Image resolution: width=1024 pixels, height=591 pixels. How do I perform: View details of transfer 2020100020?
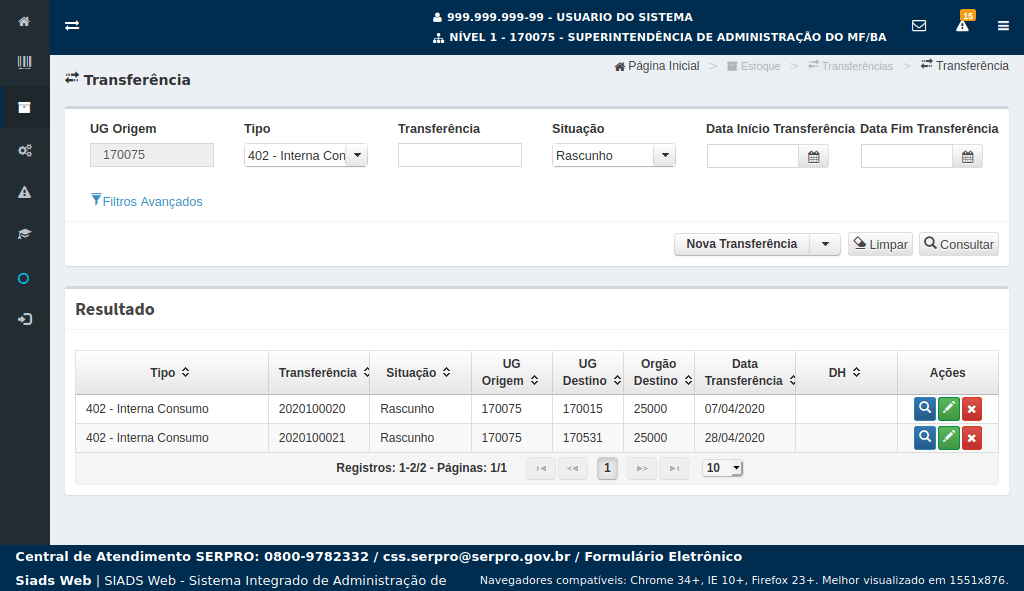pos(925,409)
